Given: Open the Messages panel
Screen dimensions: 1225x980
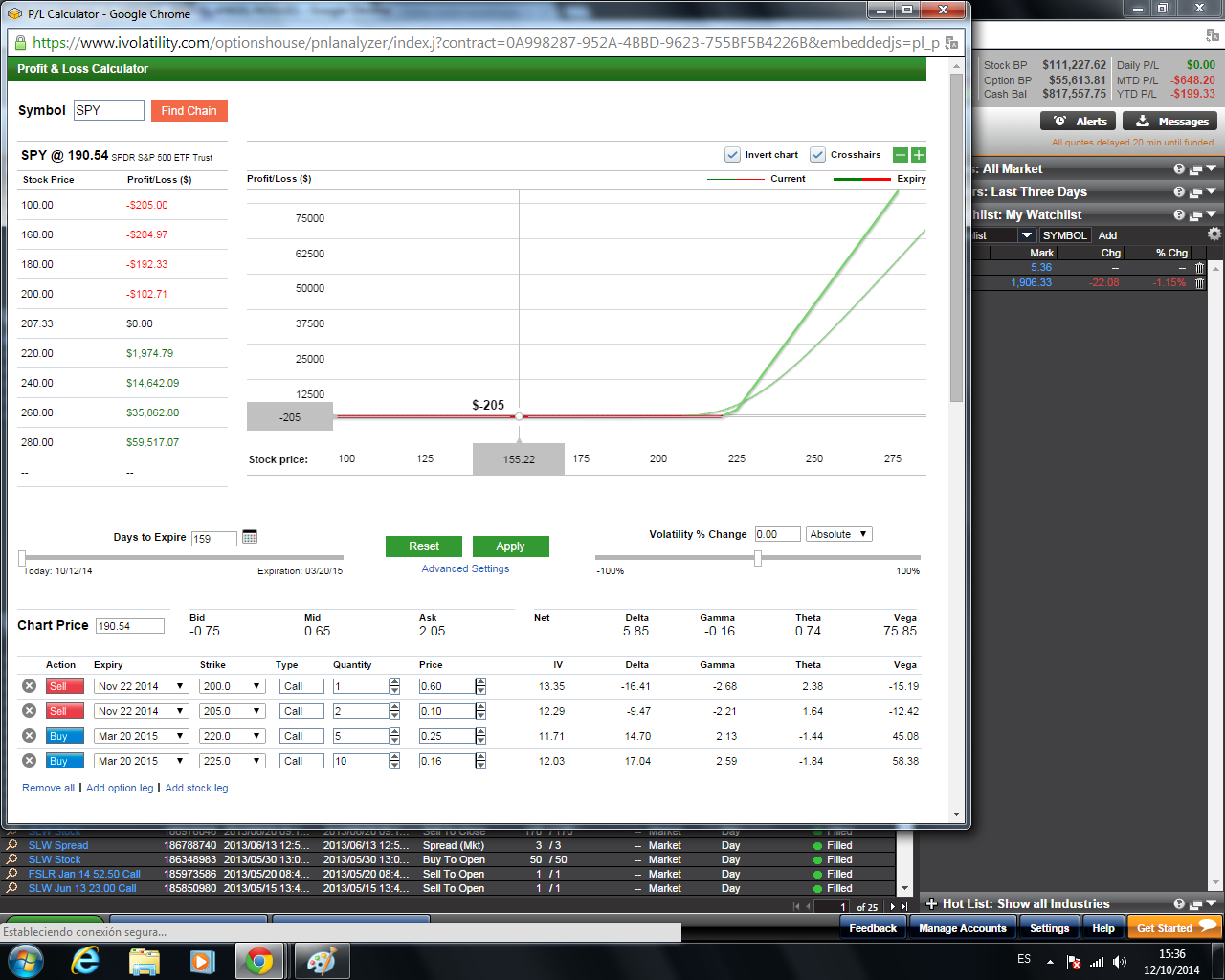Looking at the screenshot, I should tap(1170, 122).
